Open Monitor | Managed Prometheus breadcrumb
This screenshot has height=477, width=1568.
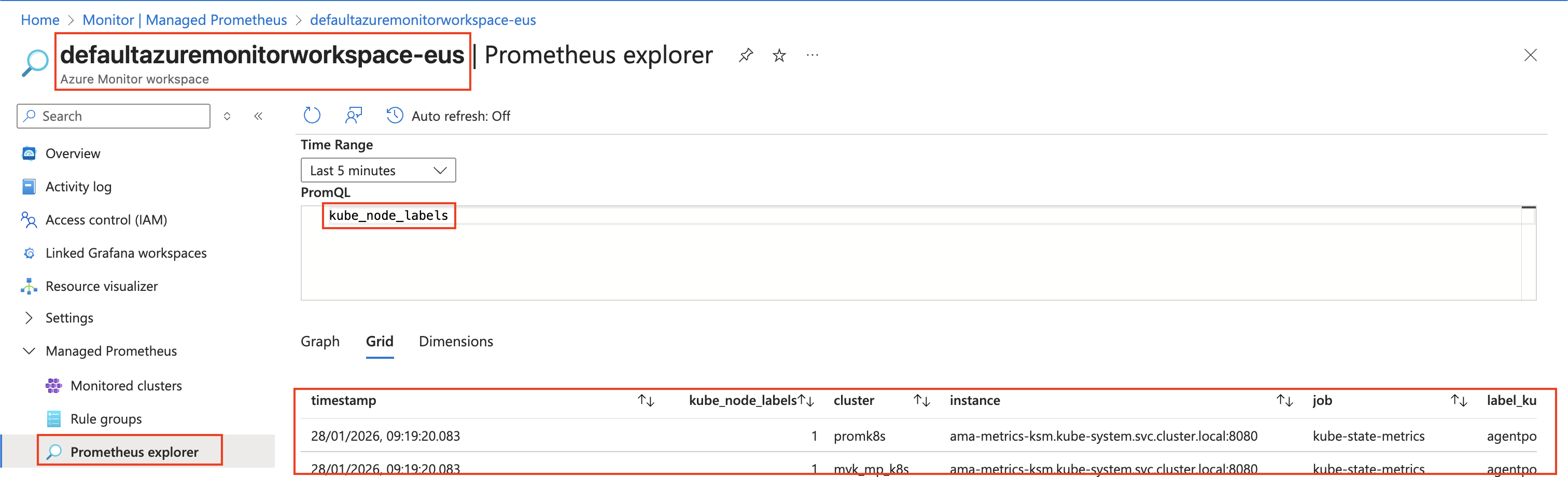point(185,20)
